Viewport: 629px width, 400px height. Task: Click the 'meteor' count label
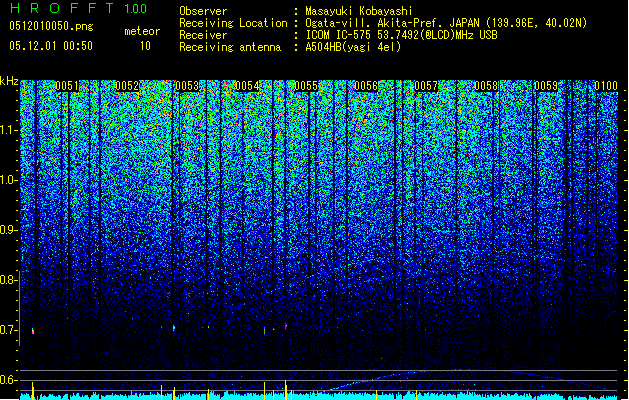point(142,31)
